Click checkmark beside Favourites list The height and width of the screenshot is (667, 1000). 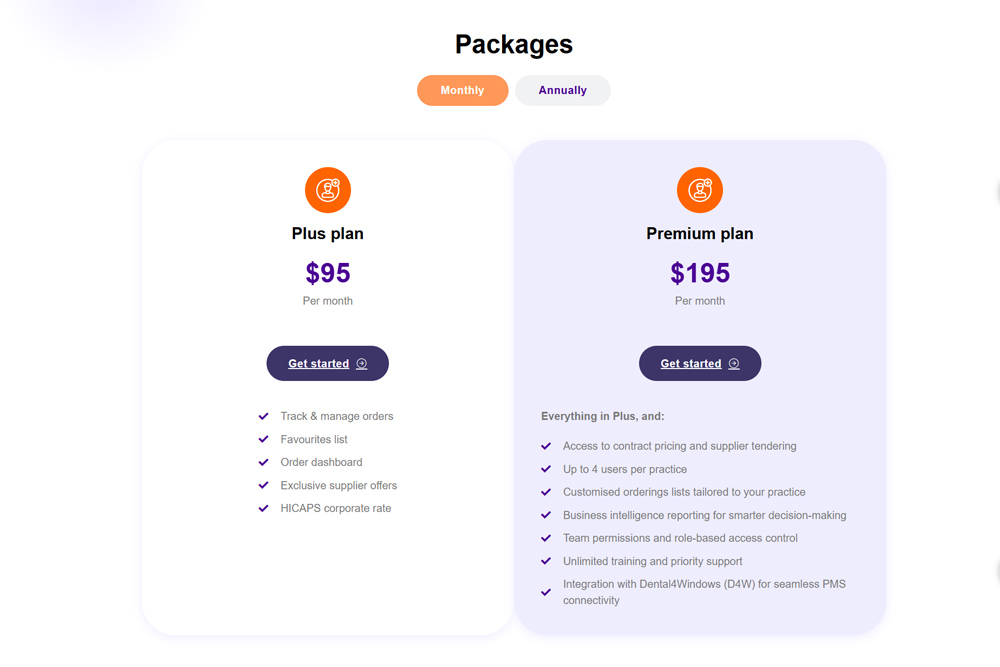tap(264, 439)
